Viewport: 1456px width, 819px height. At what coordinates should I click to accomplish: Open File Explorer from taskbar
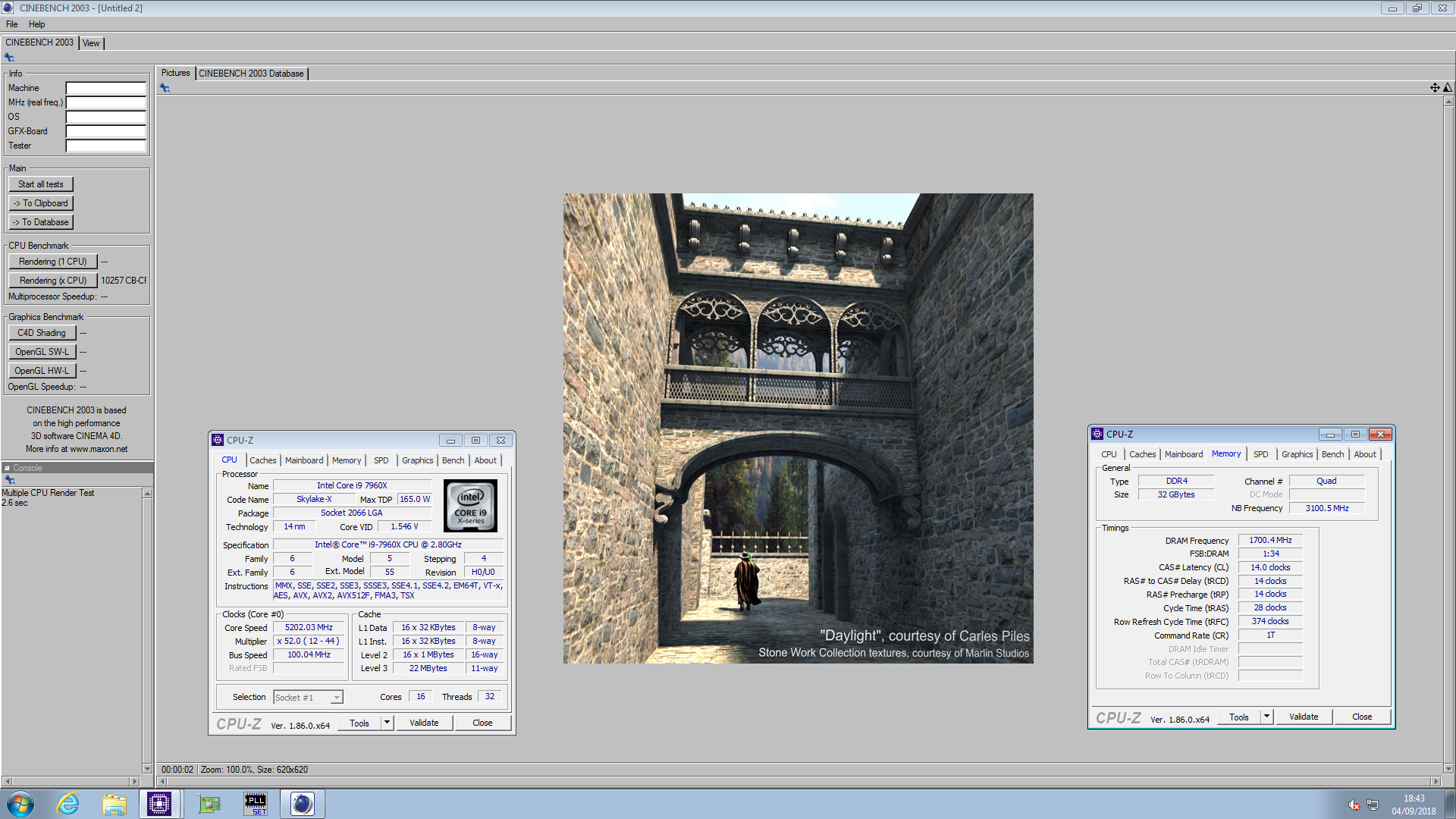(x=115, y=804)
